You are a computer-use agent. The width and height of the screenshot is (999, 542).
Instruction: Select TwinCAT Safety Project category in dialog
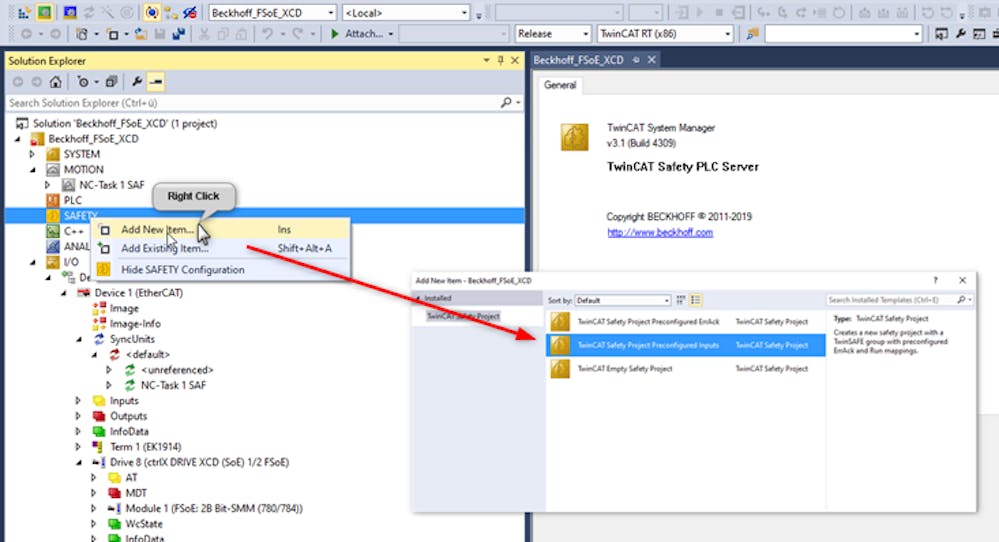[463, 316]
